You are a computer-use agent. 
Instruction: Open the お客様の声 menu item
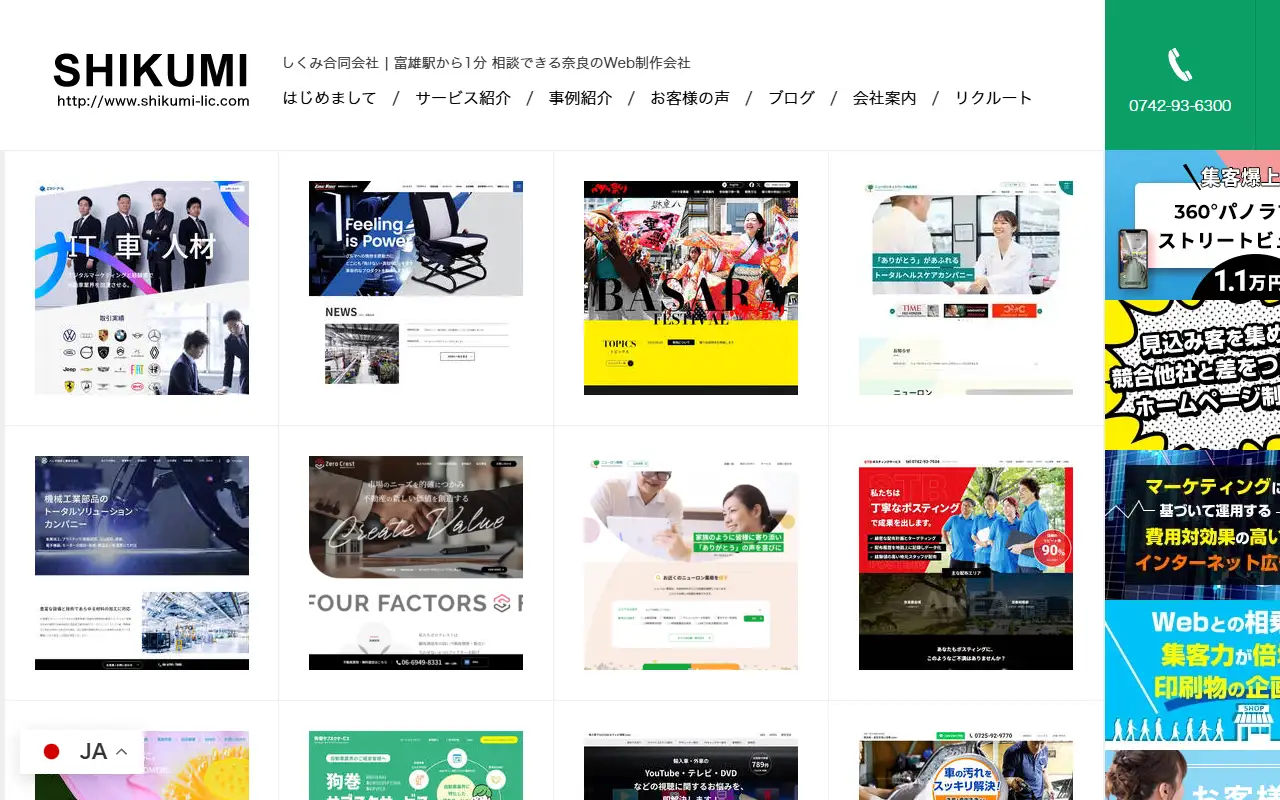pos(690,98)
